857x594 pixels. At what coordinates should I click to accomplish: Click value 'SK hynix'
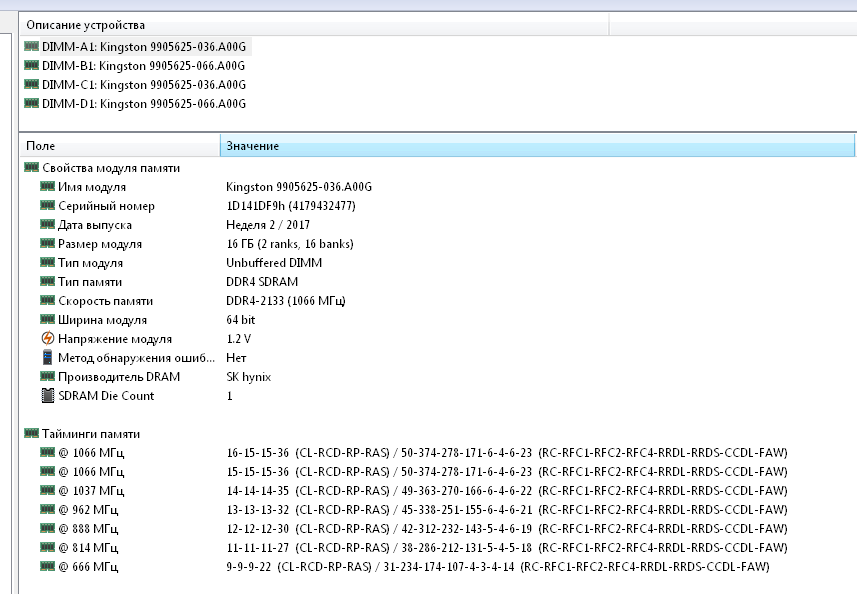point(249,377)
